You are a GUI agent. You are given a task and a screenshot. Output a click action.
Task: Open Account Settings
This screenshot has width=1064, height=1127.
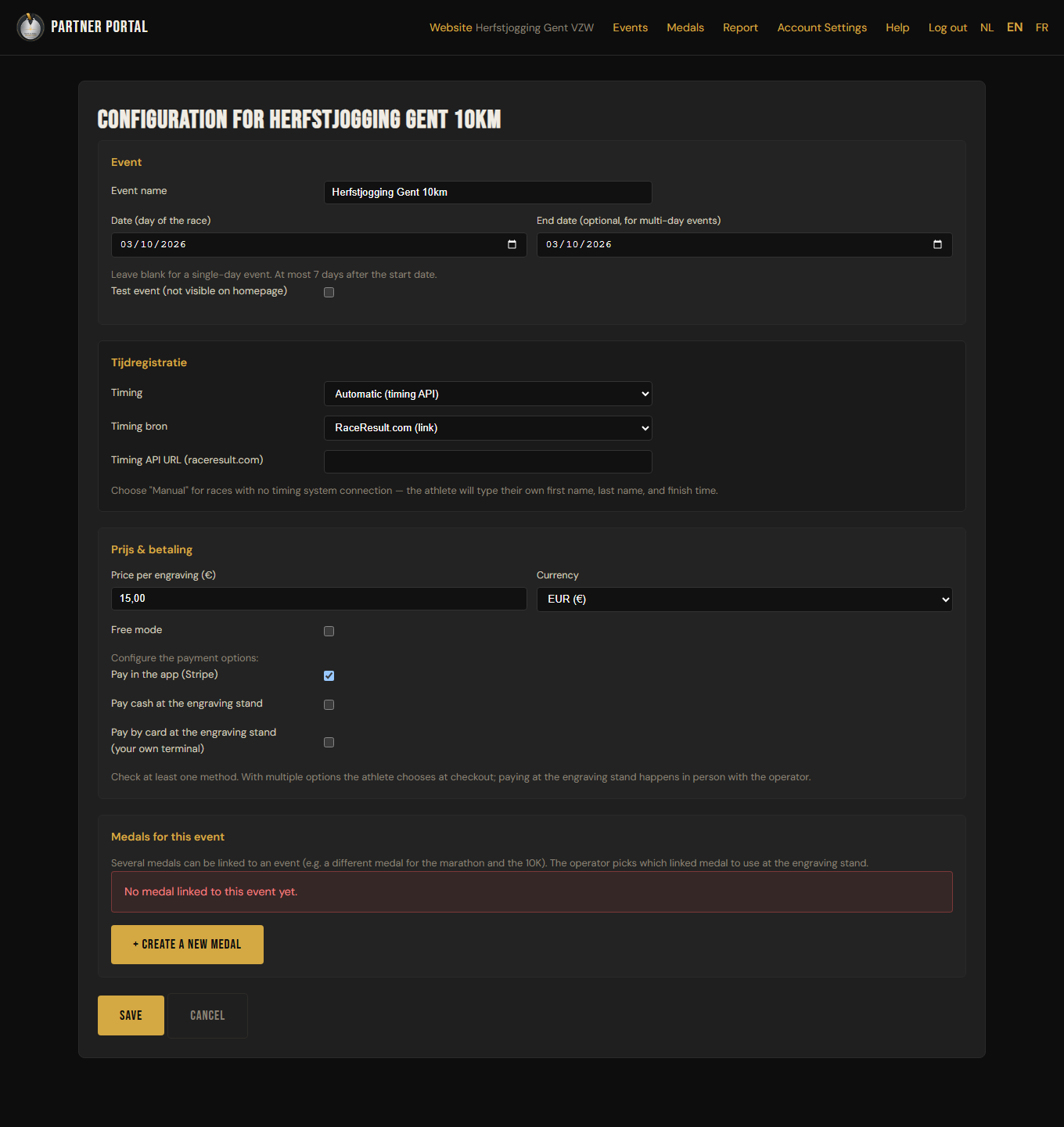[822, 27]
